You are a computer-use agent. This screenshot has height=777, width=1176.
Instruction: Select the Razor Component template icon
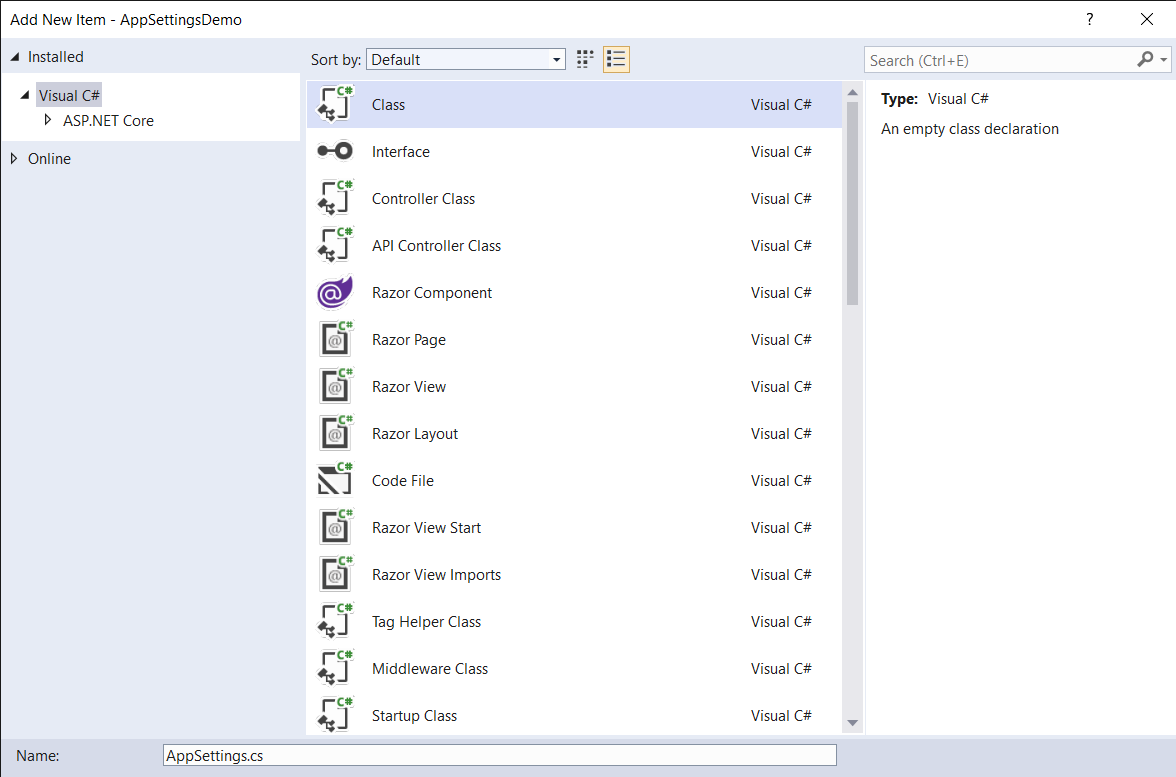pos(335,292)
